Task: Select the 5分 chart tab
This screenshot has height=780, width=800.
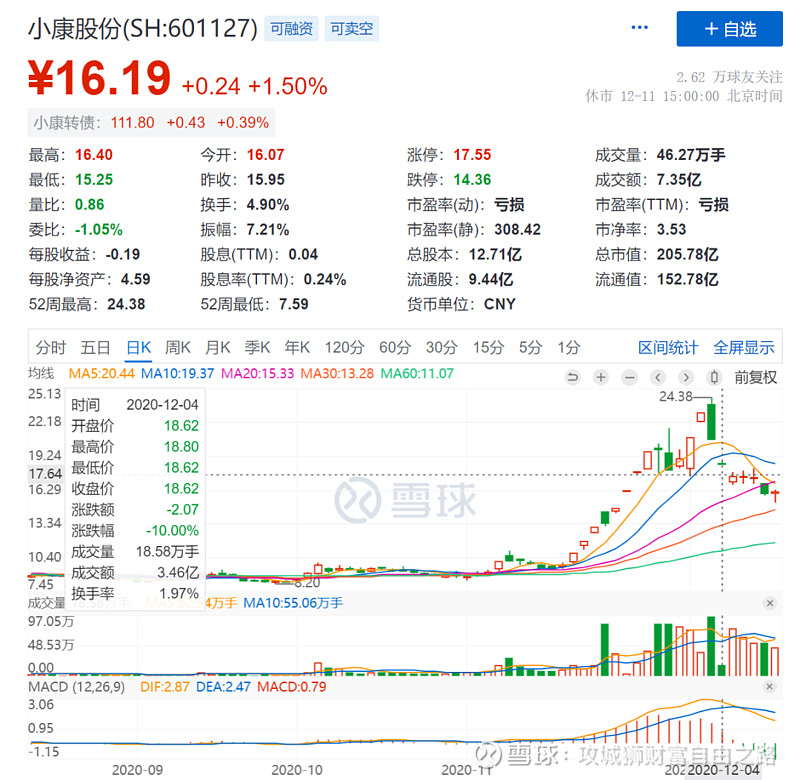Action: [x=531, y=347]
